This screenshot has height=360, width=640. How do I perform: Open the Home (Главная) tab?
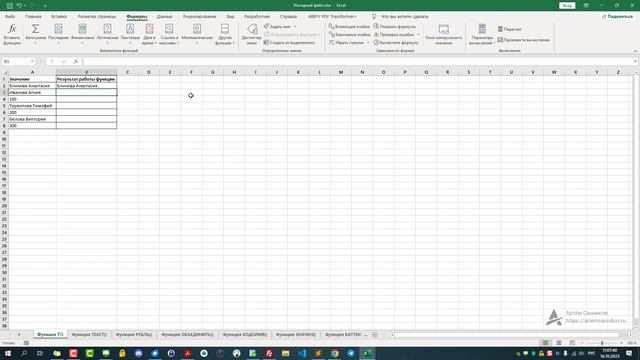tap(33, 17)
